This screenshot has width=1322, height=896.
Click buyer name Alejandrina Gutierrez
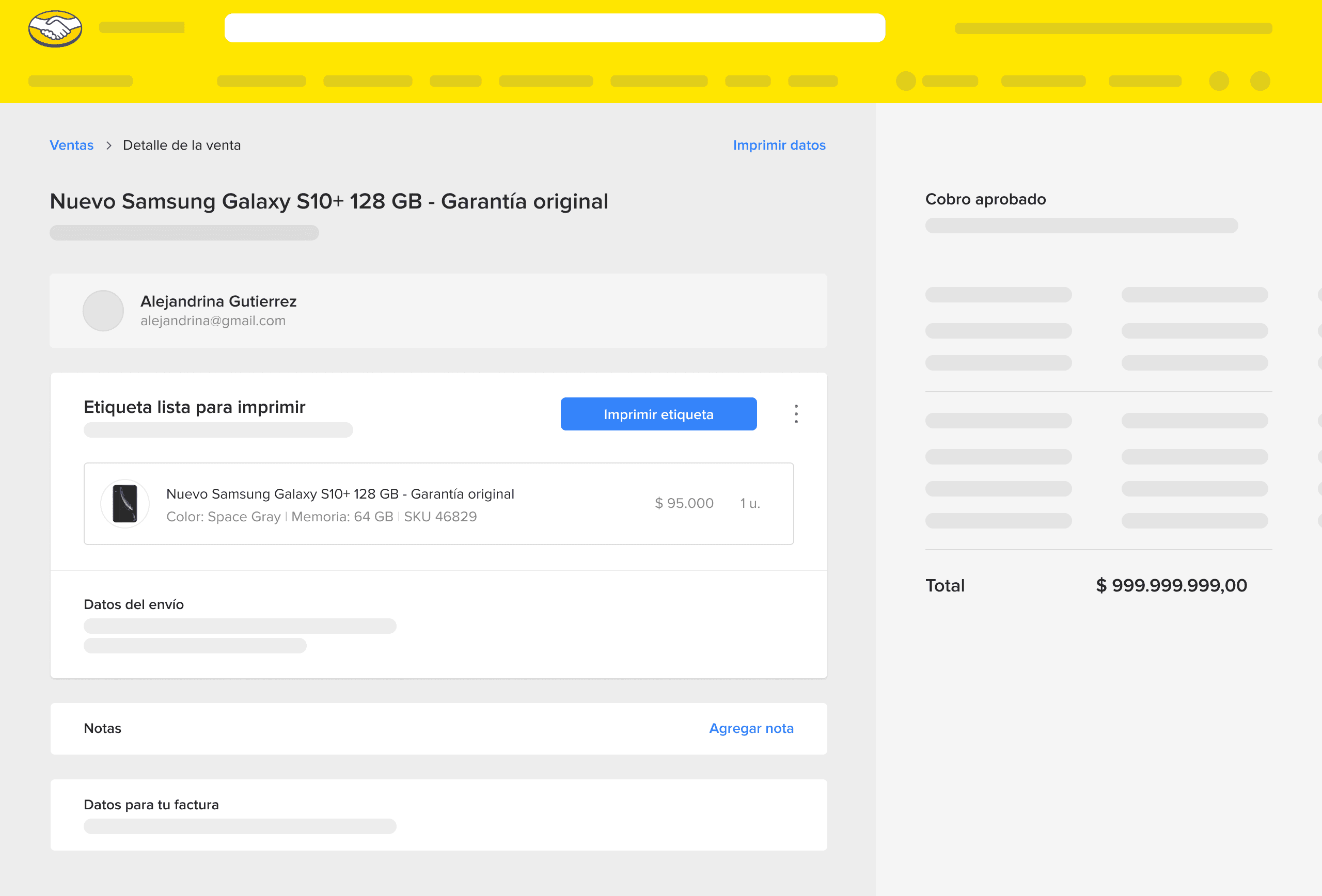tap(218, 301)
